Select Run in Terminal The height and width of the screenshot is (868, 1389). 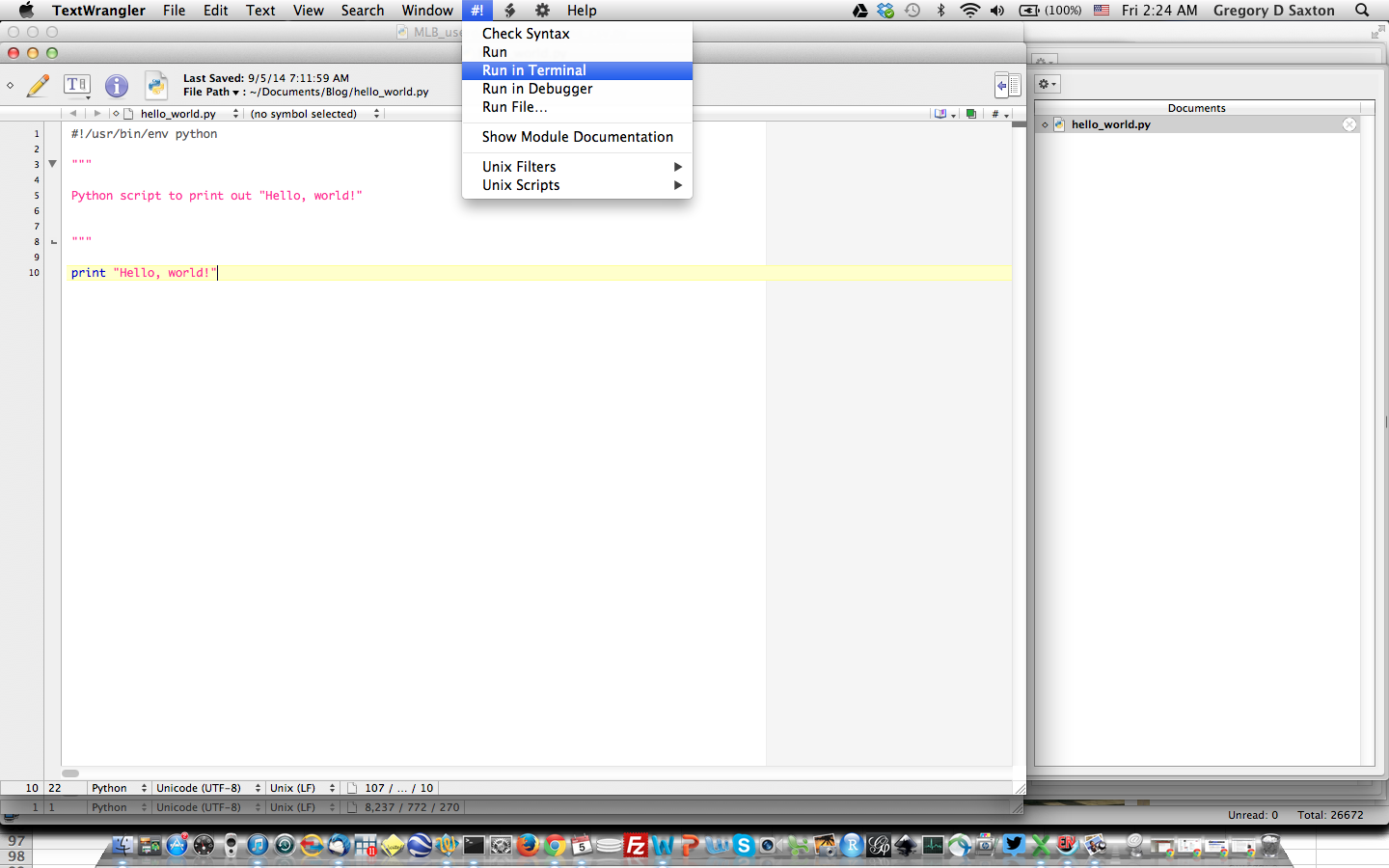coord(577,70)
